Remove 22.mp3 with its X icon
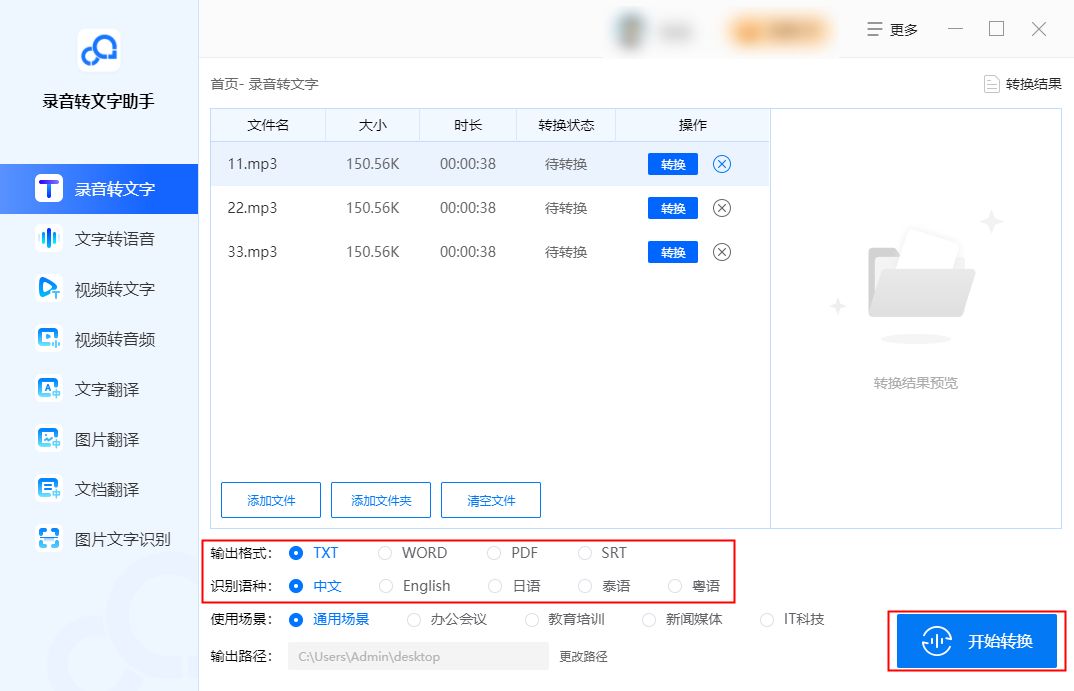1074x691 pixels. click(722, 208)
